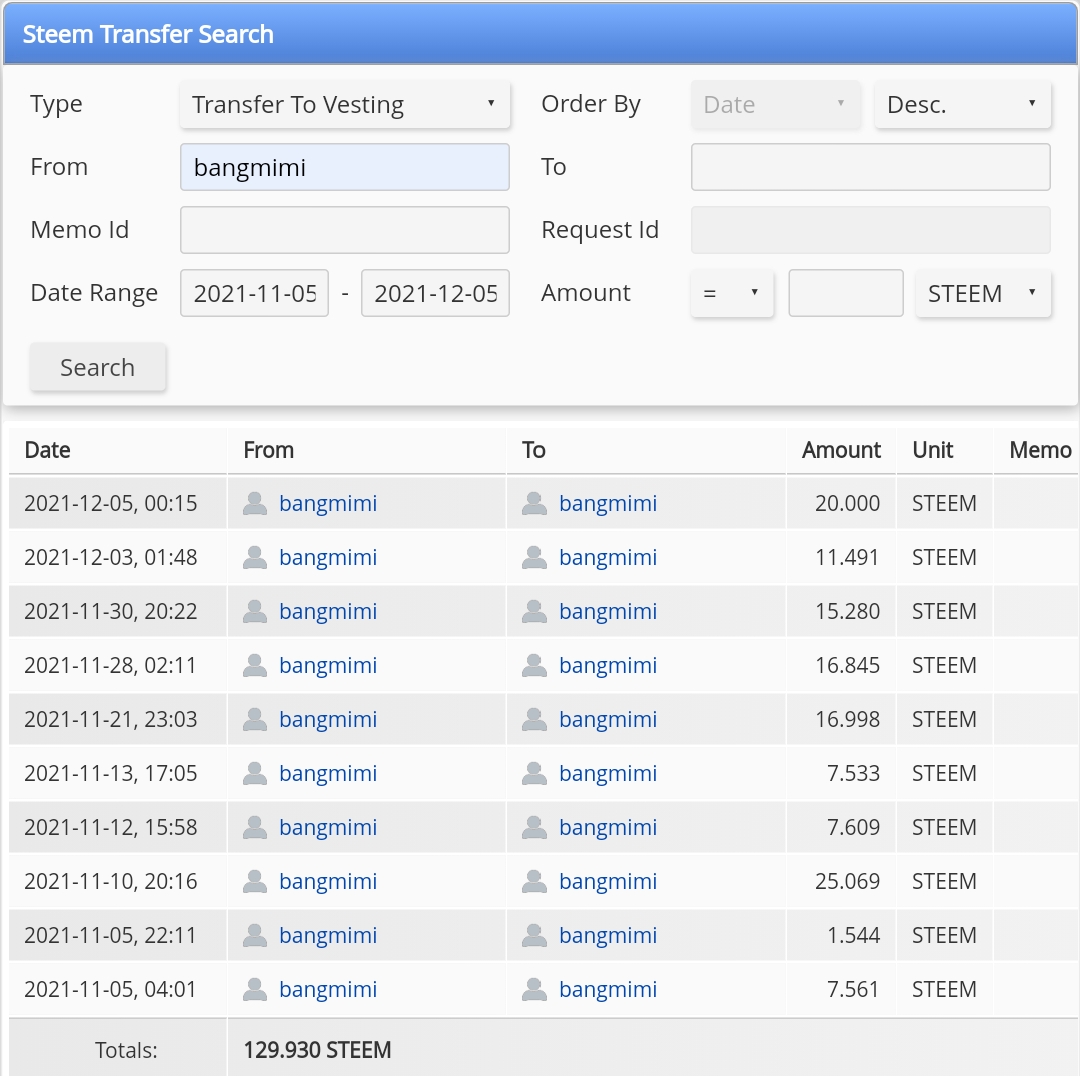Open the Transfer To Vesting type dropdown
The width and height of the screenshot is (1080, 1076).
click(344, 105)
